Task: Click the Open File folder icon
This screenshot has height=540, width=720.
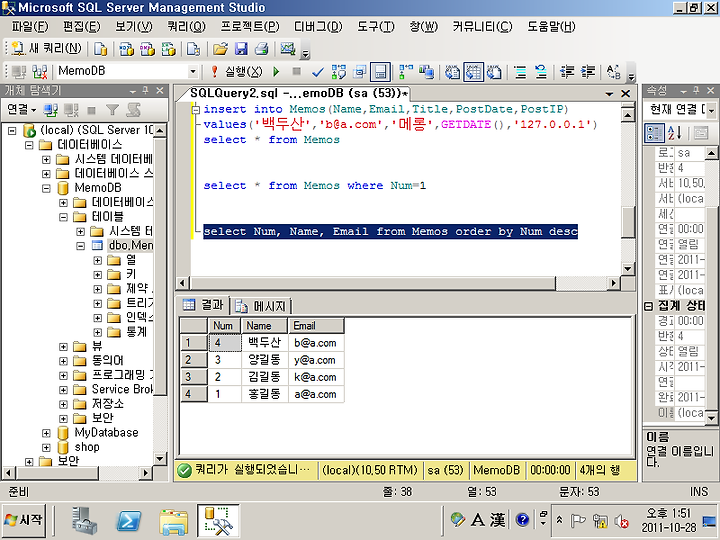Action: point(220,48)
